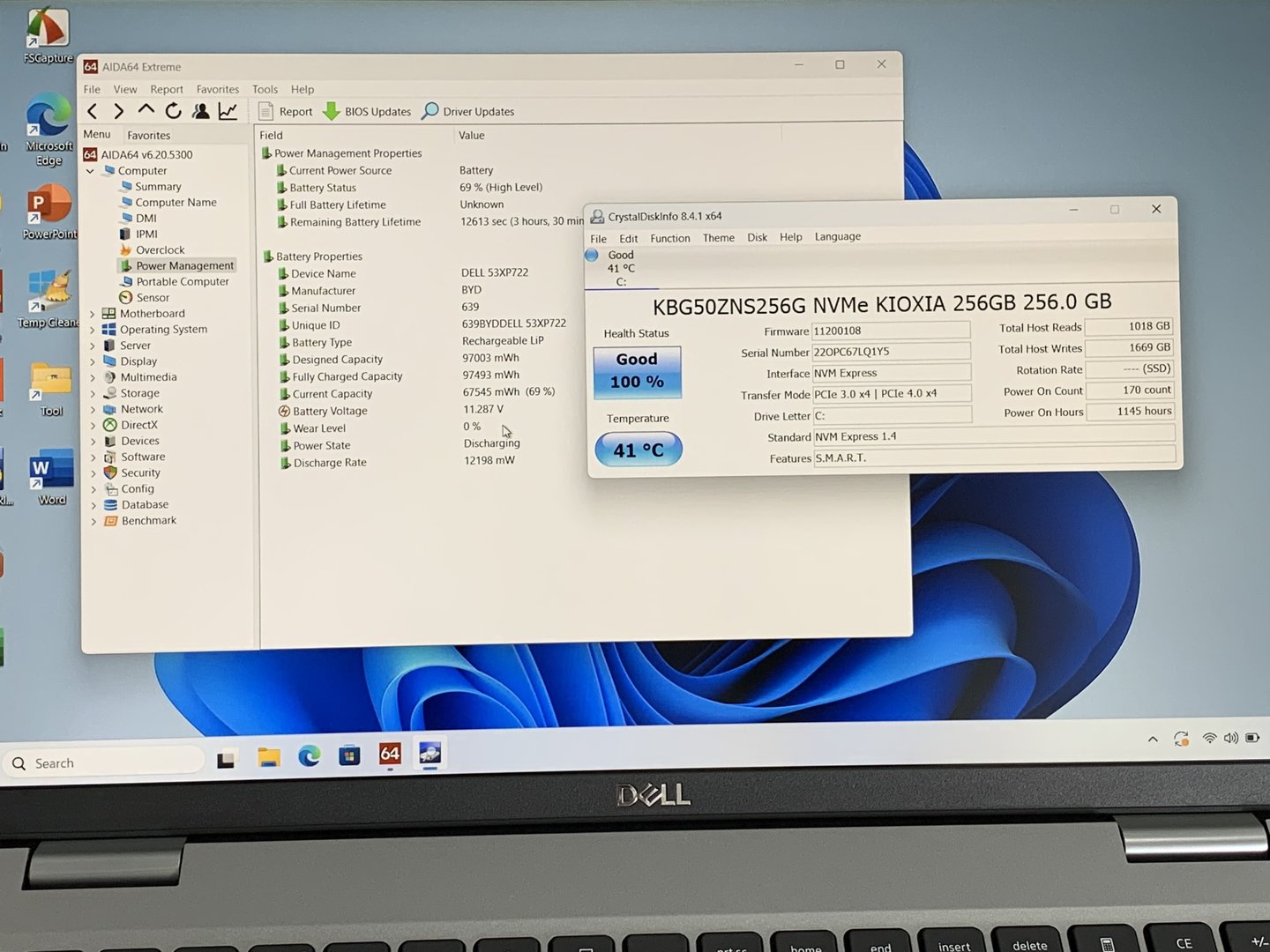The width and height of the screenshot is (1270, 952).
Task: Click the Windows taskbar Search box
Action: [x=106, y=763]
